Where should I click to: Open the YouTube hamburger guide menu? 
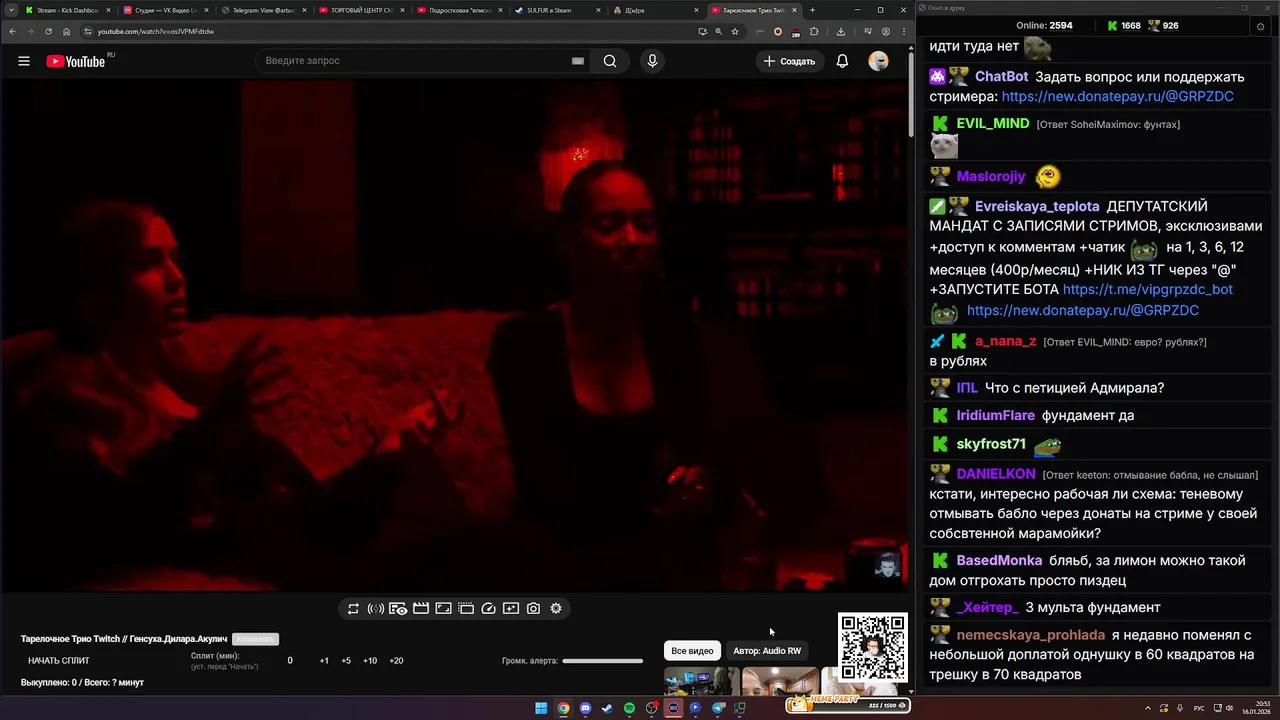pyautogui.click(x=24, y=61)
